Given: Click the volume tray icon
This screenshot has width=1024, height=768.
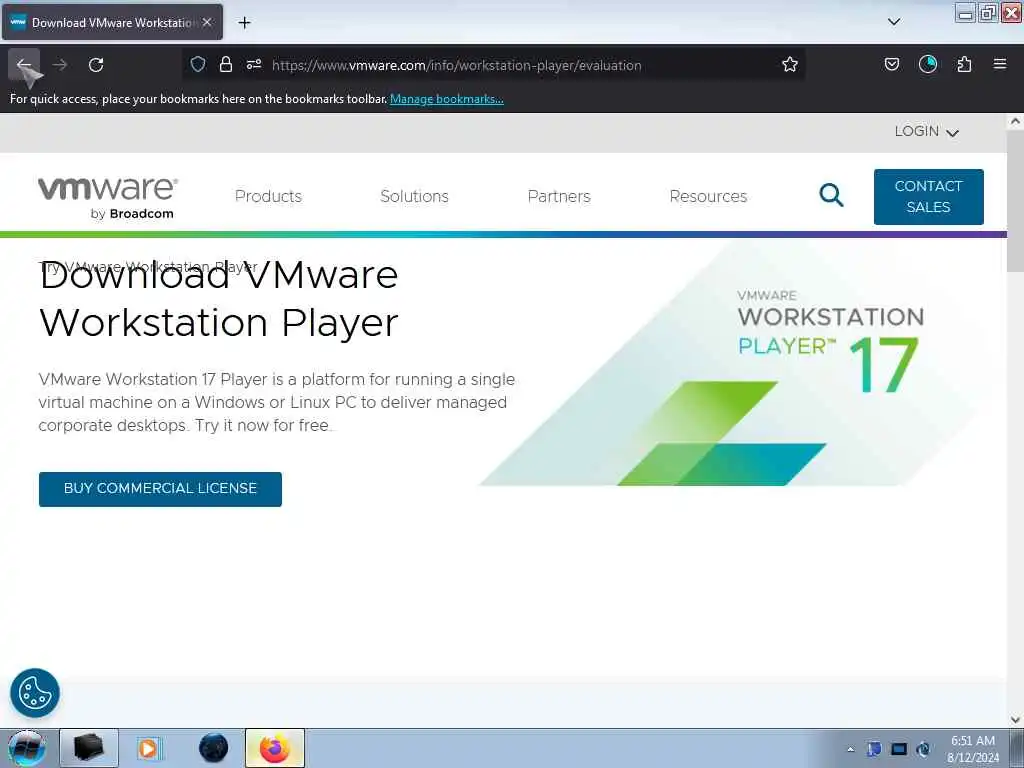Looking at the screenshot, I should [x=923, y=749].
